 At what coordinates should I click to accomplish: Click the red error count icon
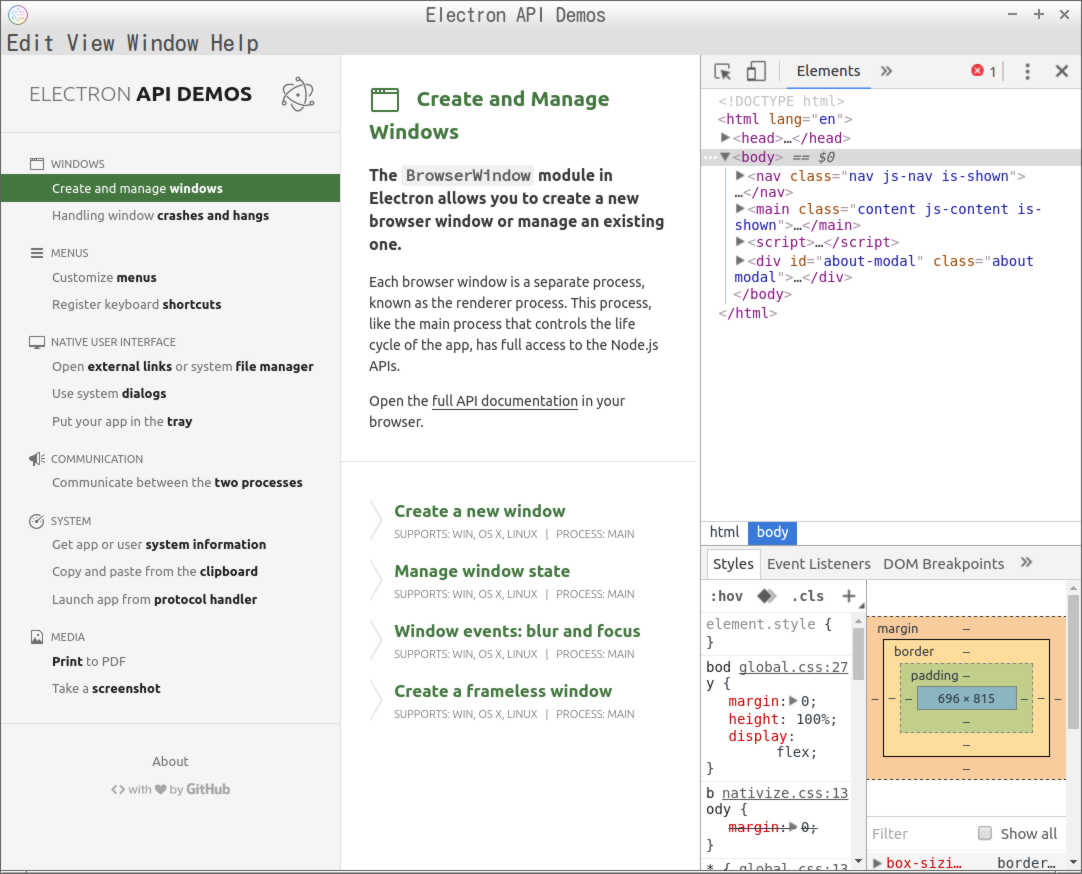(x=977, y=70)
